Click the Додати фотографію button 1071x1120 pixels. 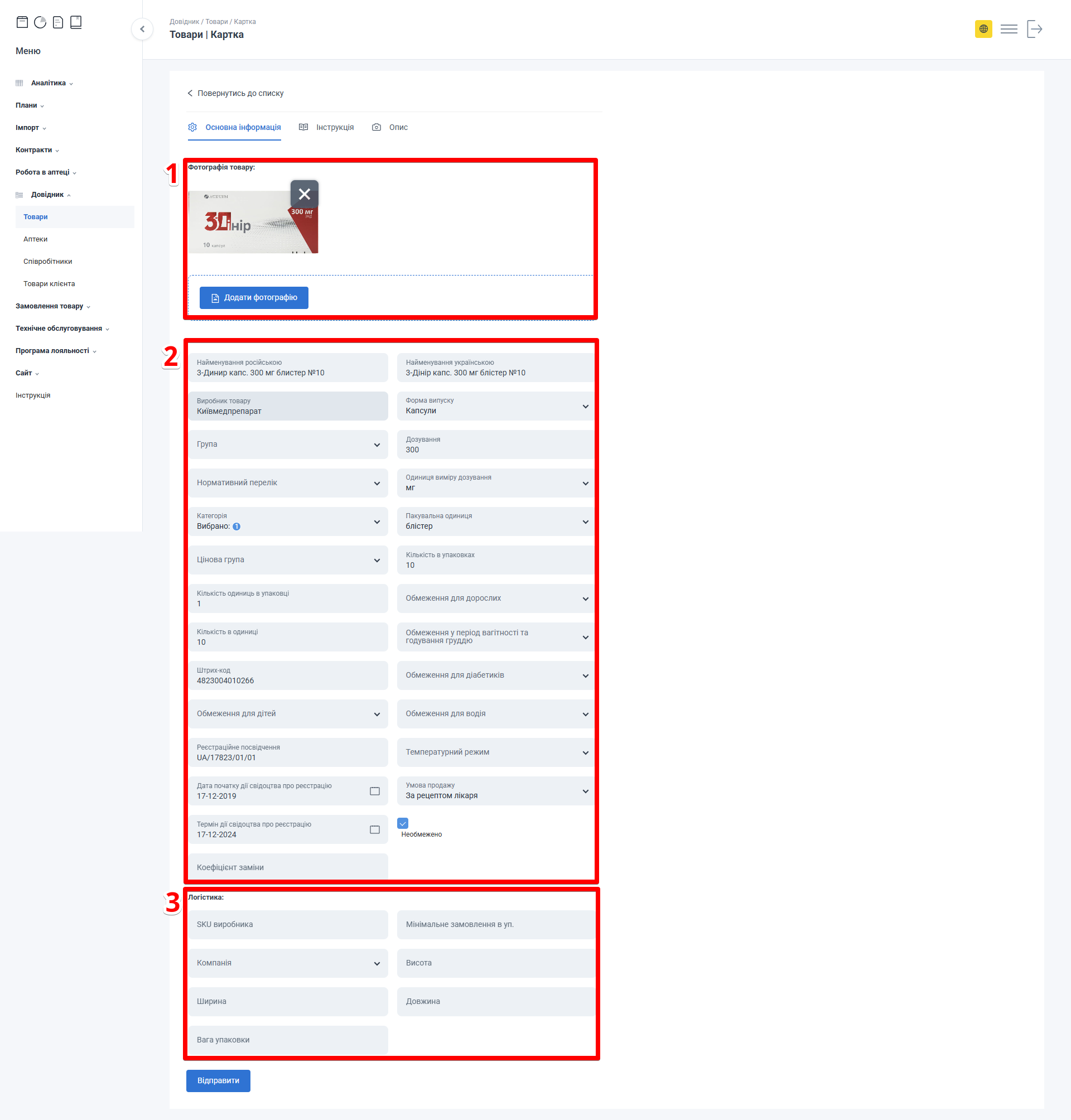253,298
